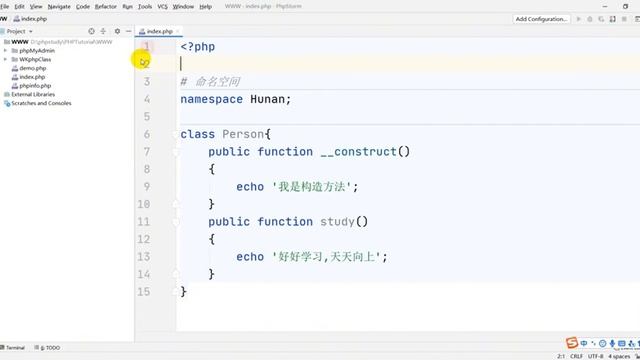The width and height of the screenshot is (640, 360).
Task: Click the Stop toolbar icon
Action: click(624, 19)
